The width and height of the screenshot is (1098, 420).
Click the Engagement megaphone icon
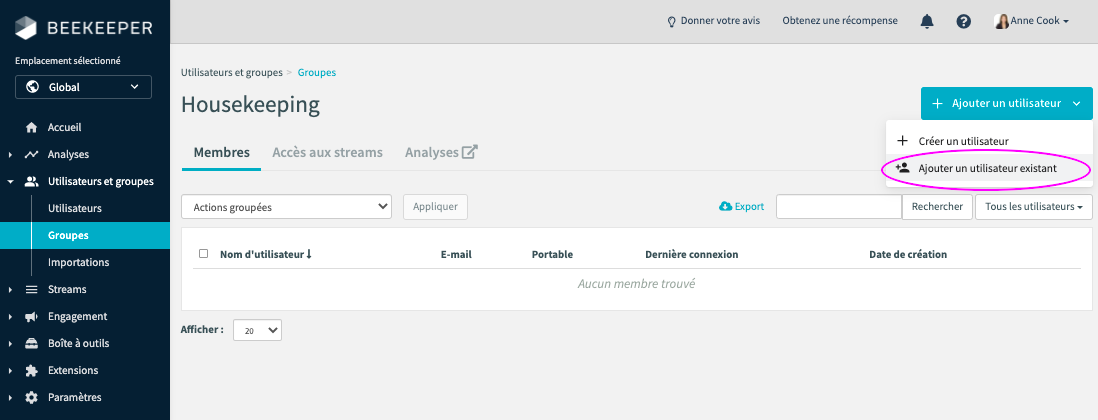32,316
